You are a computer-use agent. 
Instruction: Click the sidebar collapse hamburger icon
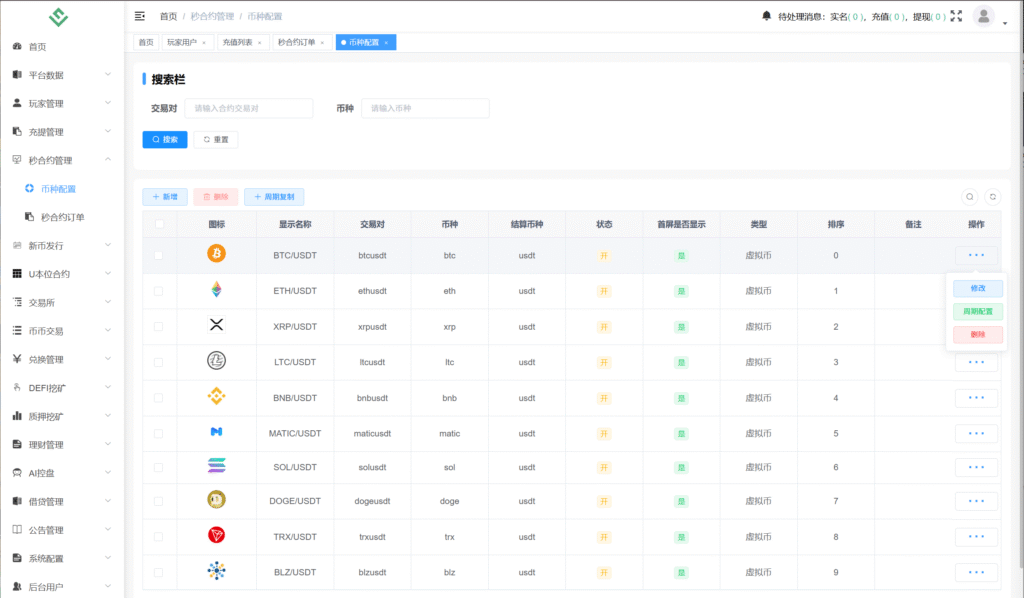[140, 16]
